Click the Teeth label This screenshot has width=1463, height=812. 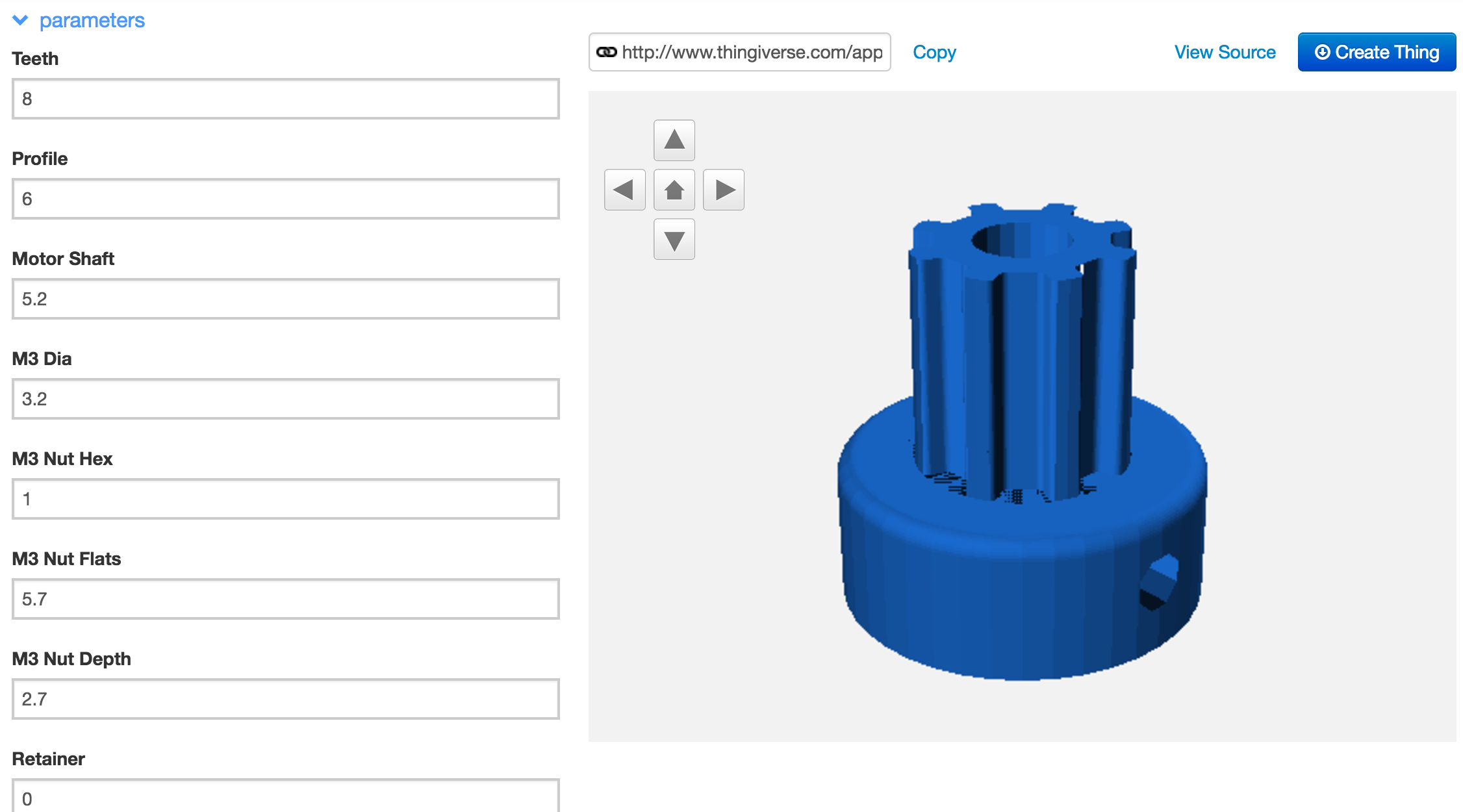[x=35, y=58]
